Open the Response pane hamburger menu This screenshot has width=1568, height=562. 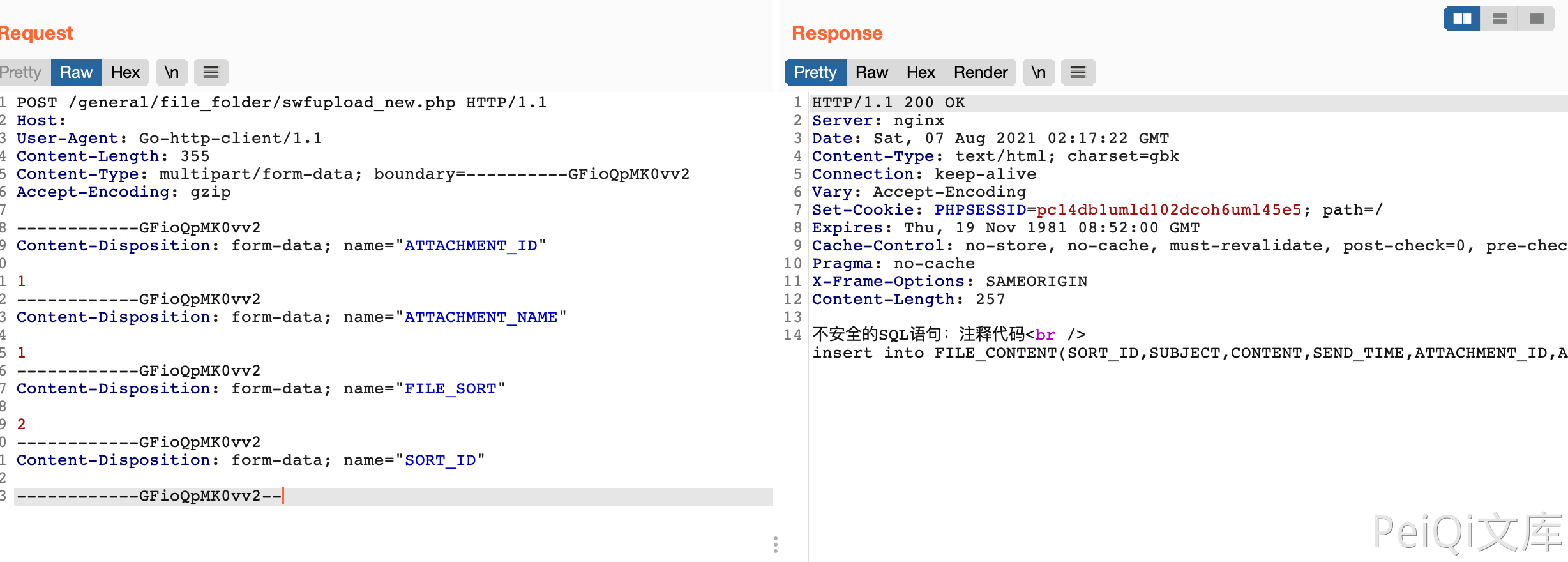(1078, 72)
